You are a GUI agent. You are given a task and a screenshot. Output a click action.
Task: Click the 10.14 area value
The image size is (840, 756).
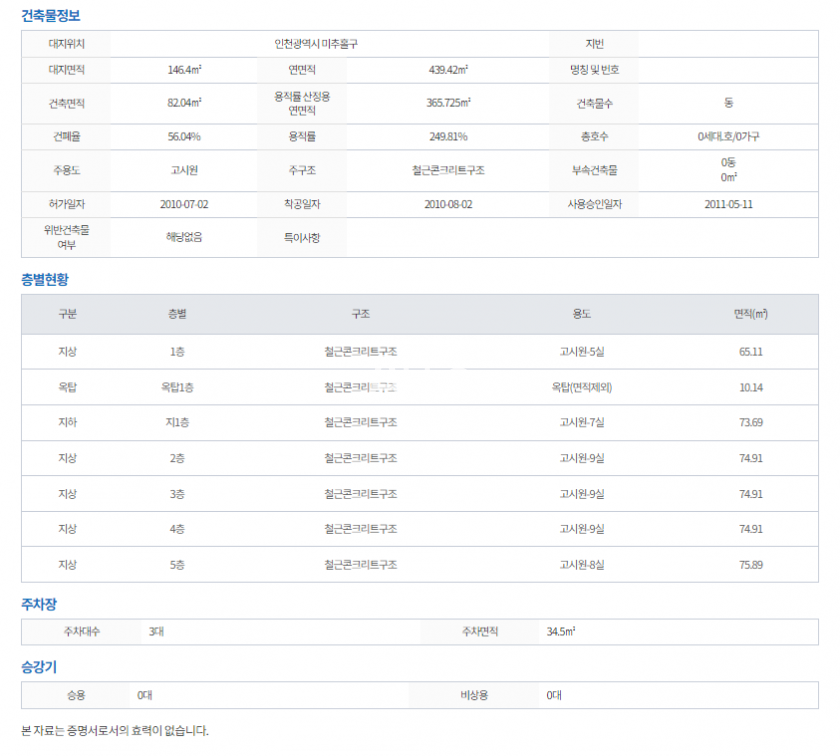(751, 387)
